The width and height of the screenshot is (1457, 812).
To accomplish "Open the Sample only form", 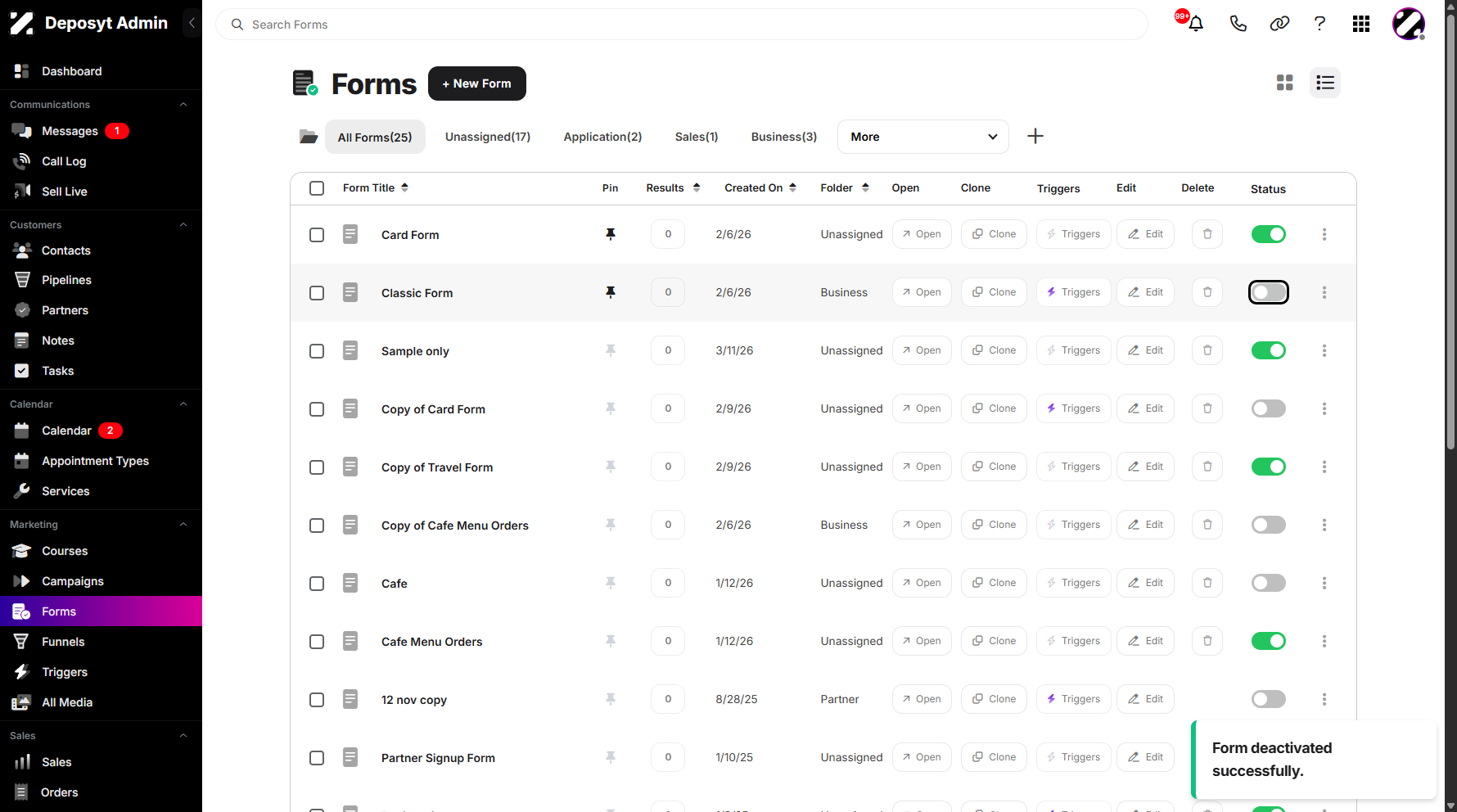I will click(922, 350).
